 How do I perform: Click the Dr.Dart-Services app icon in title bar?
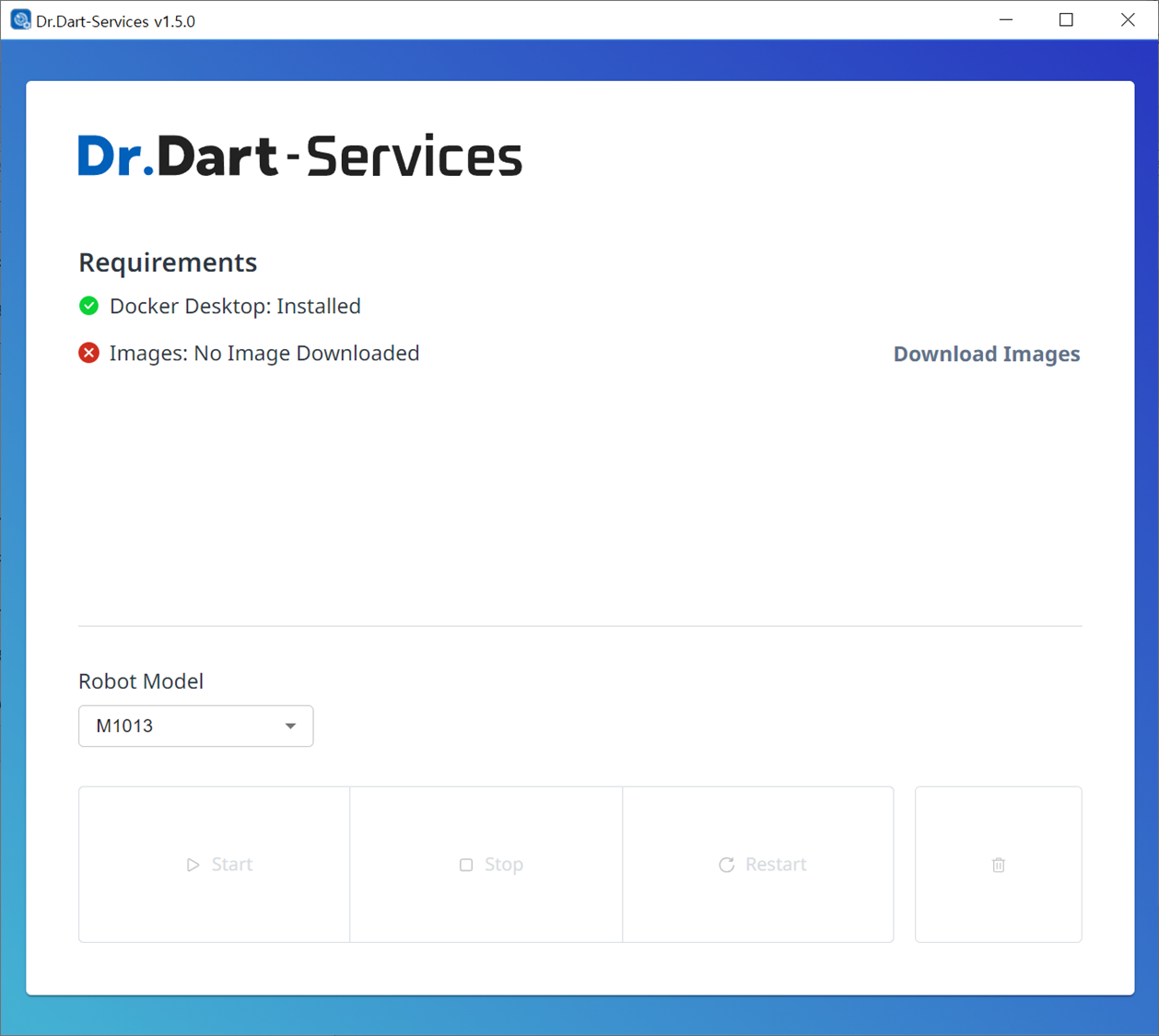click(20, 19)
